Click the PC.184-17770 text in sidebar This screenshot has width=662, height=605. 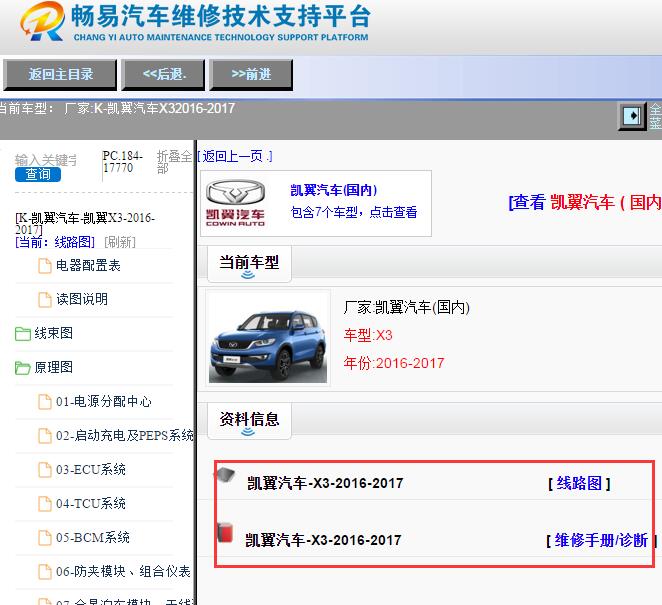(123, 162)
